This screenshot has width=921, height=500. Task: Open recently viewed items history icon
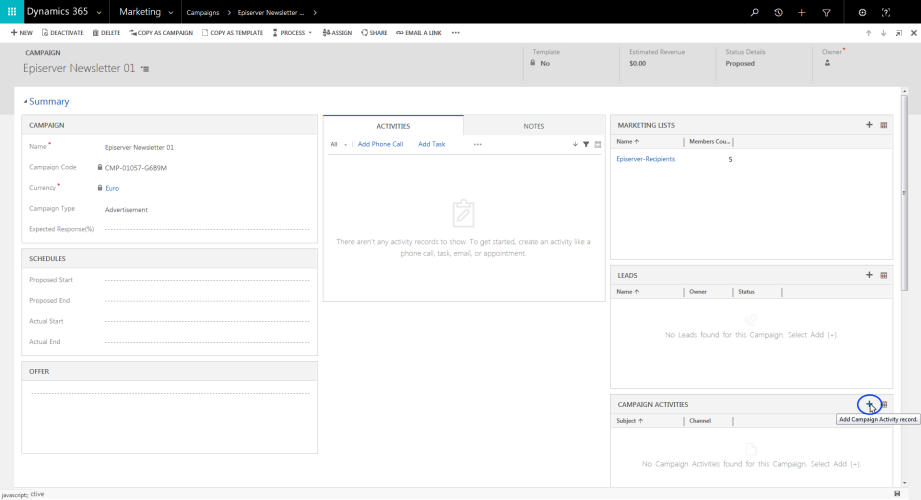tap(779, 12)
